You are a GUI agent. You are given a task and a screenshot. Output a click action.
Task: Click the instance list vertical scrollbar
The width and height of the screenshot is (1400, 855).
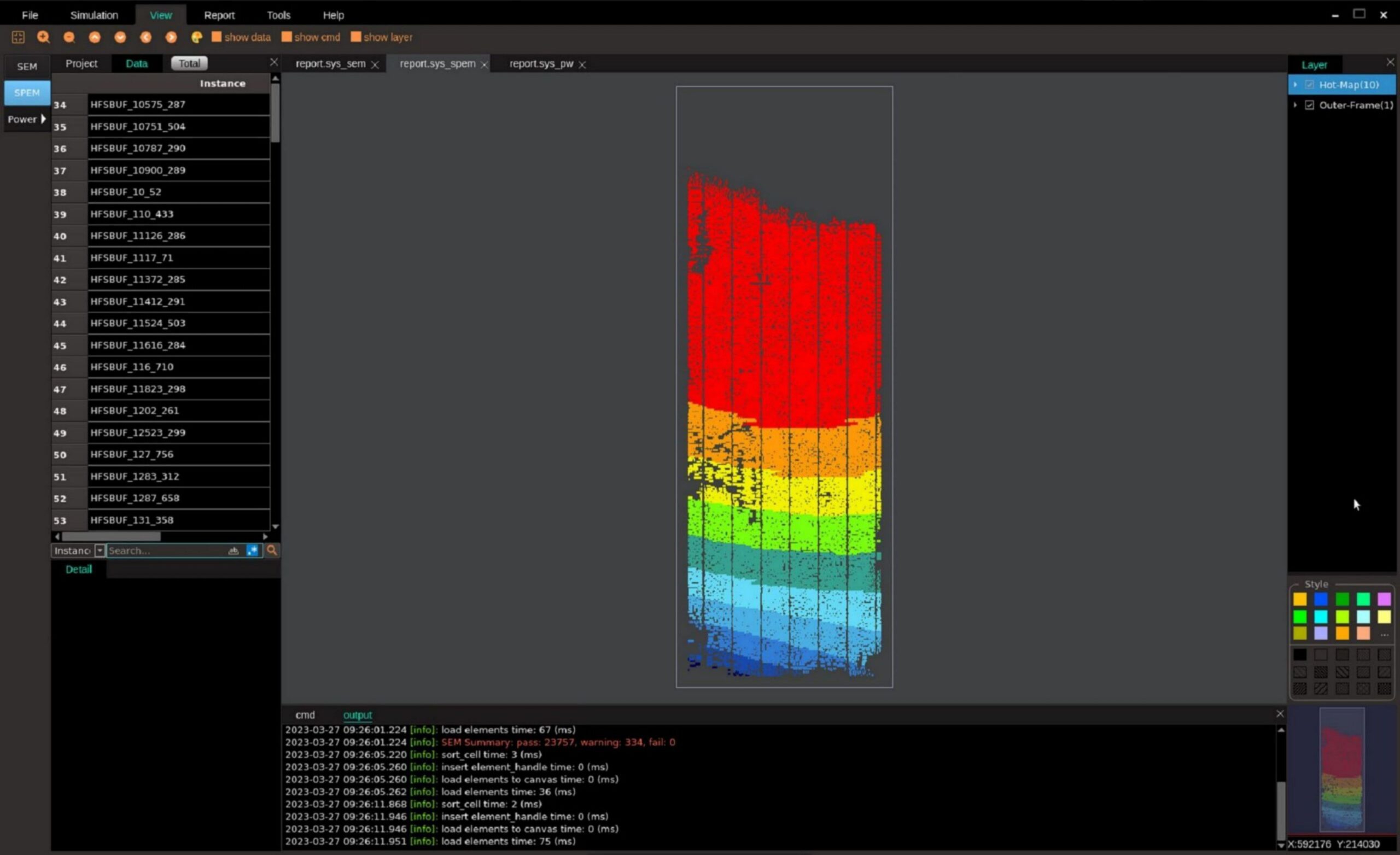pos(276,113)
